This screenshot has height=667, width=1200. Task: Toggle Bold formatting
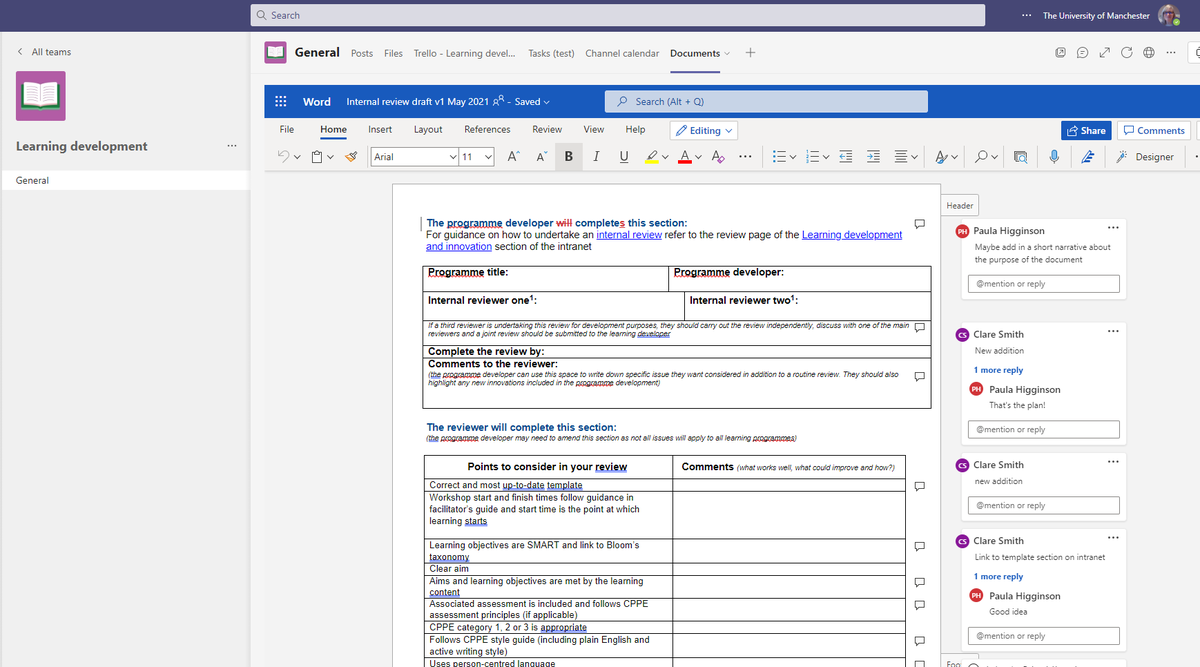click(569, 157)
